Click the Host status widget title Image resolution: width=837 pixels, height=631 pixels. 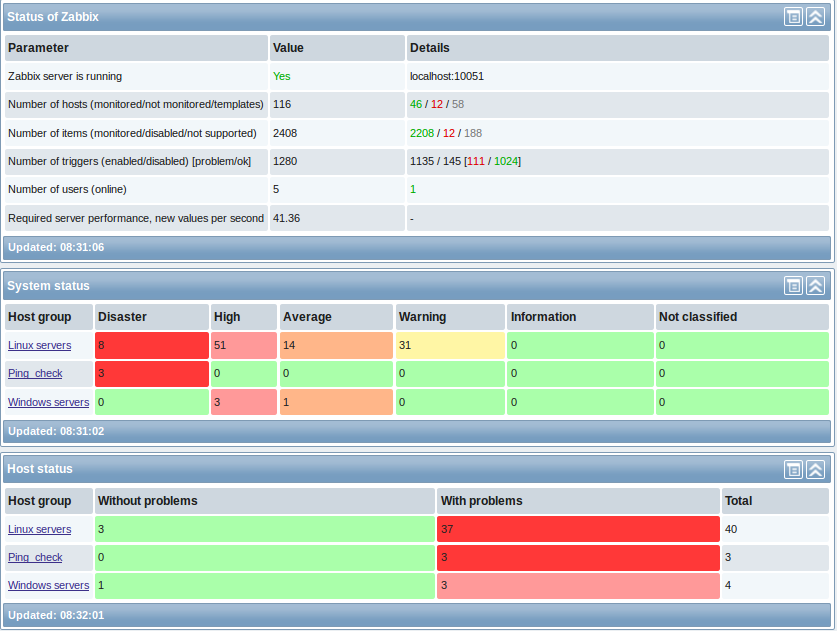tap(40, 469)
